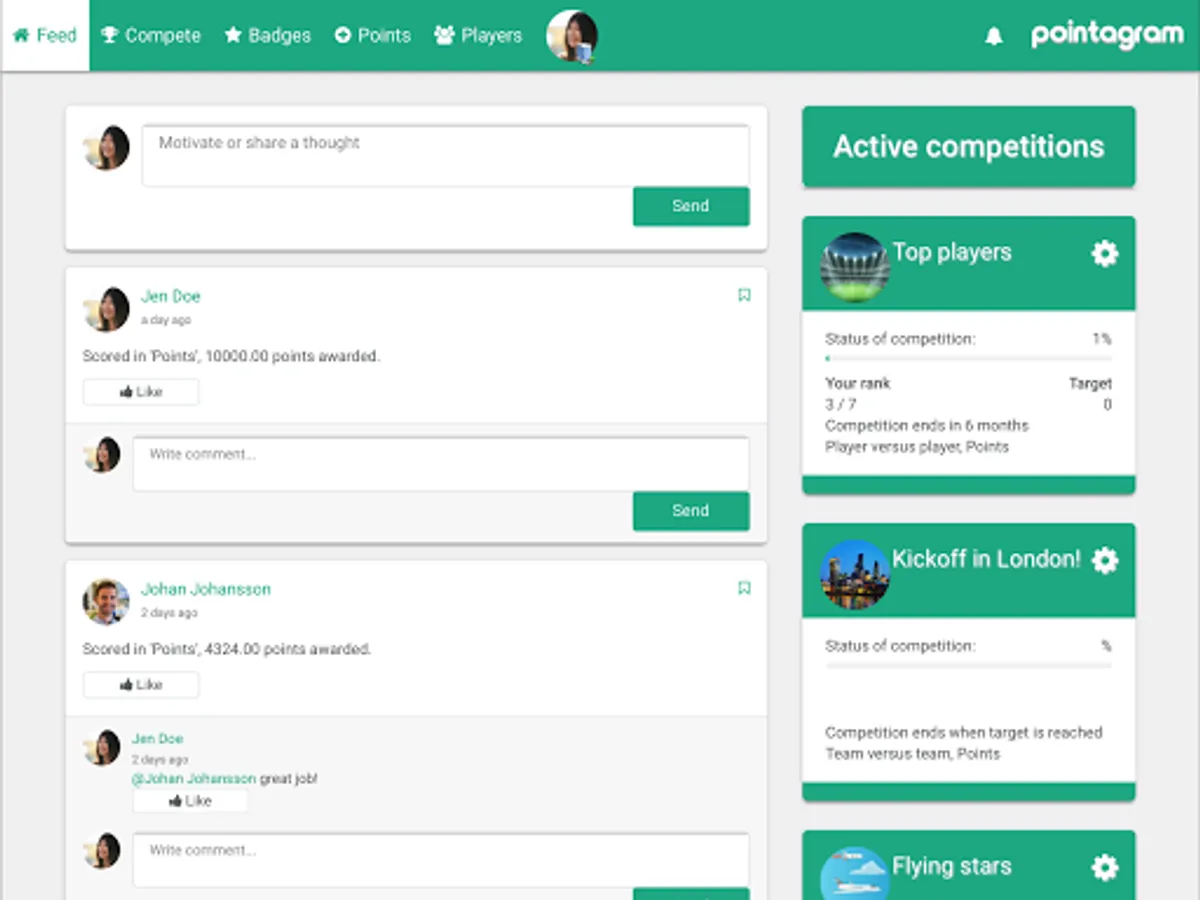Like Jen Doe's 'great job' comment

coord(190,801)
